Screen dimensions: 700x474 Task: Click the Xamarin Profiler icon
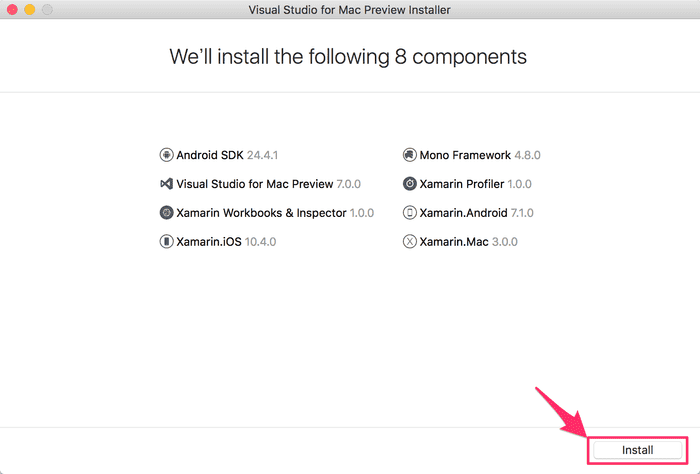pos(409,184)
